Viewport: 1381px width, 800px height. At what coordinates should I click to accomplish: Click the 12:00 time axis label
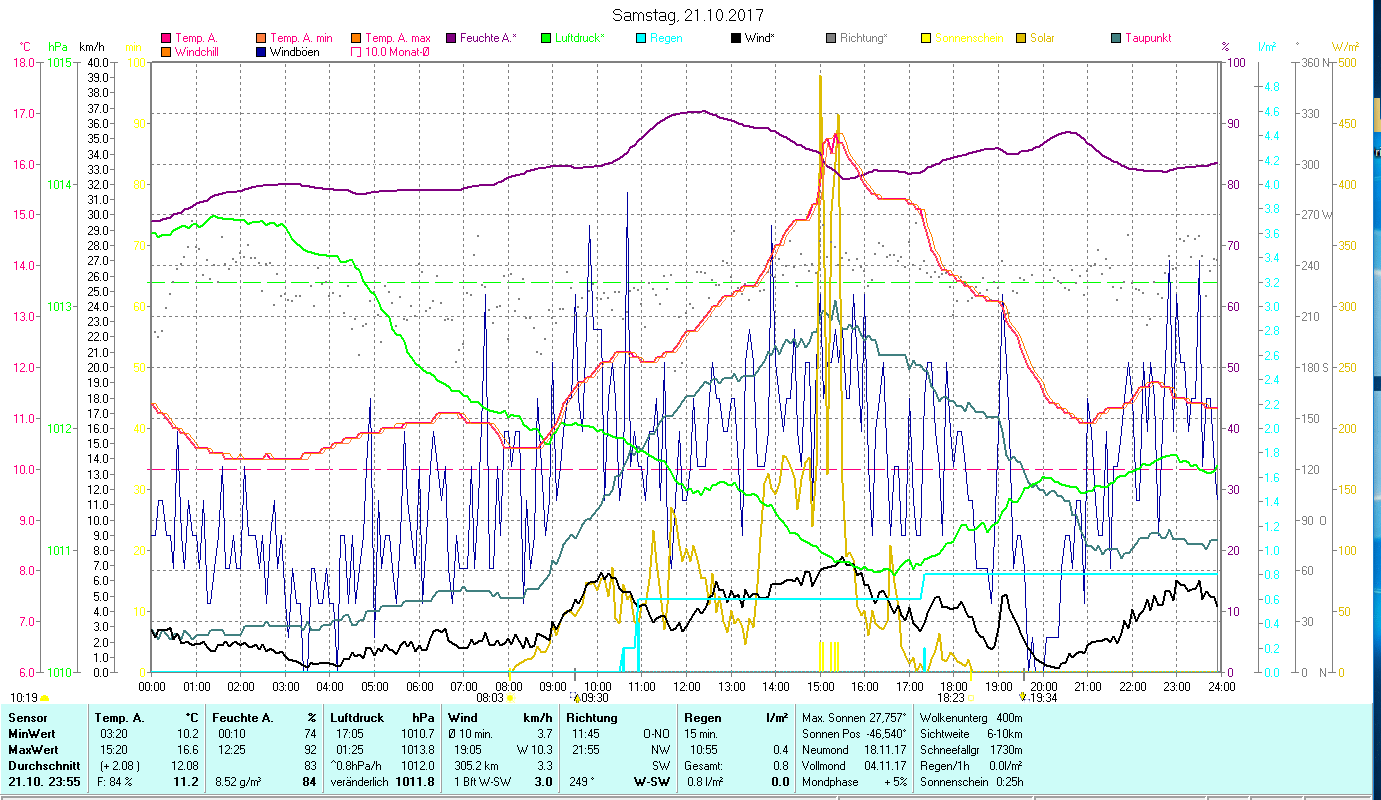click(686, 686)
